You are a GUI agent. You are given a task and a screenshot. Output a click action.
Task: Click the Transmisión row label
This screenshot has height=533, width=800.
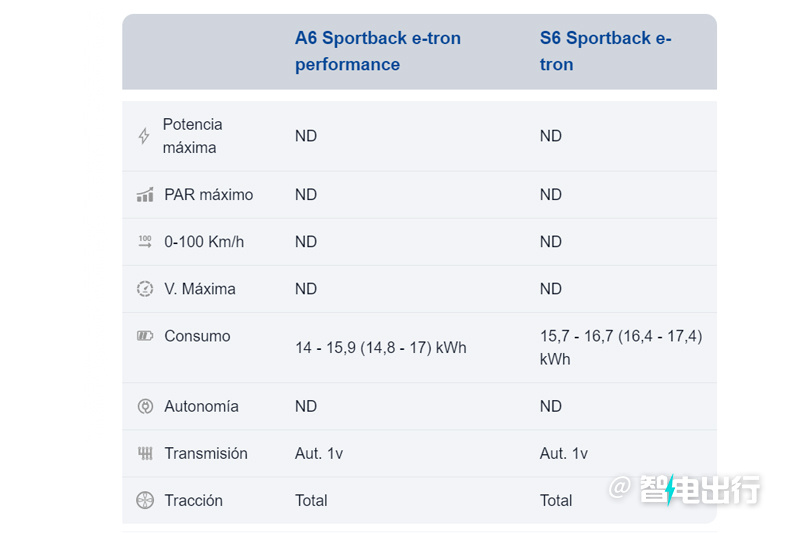click(206, 453)
